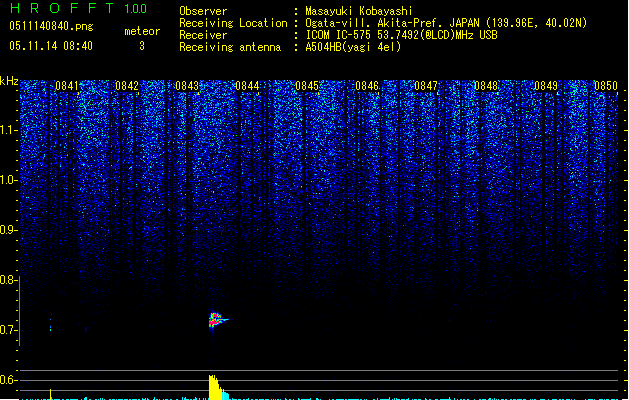The image size is (629, 400).
Task: Click the 0846 time marker
Action: point(367,86)
